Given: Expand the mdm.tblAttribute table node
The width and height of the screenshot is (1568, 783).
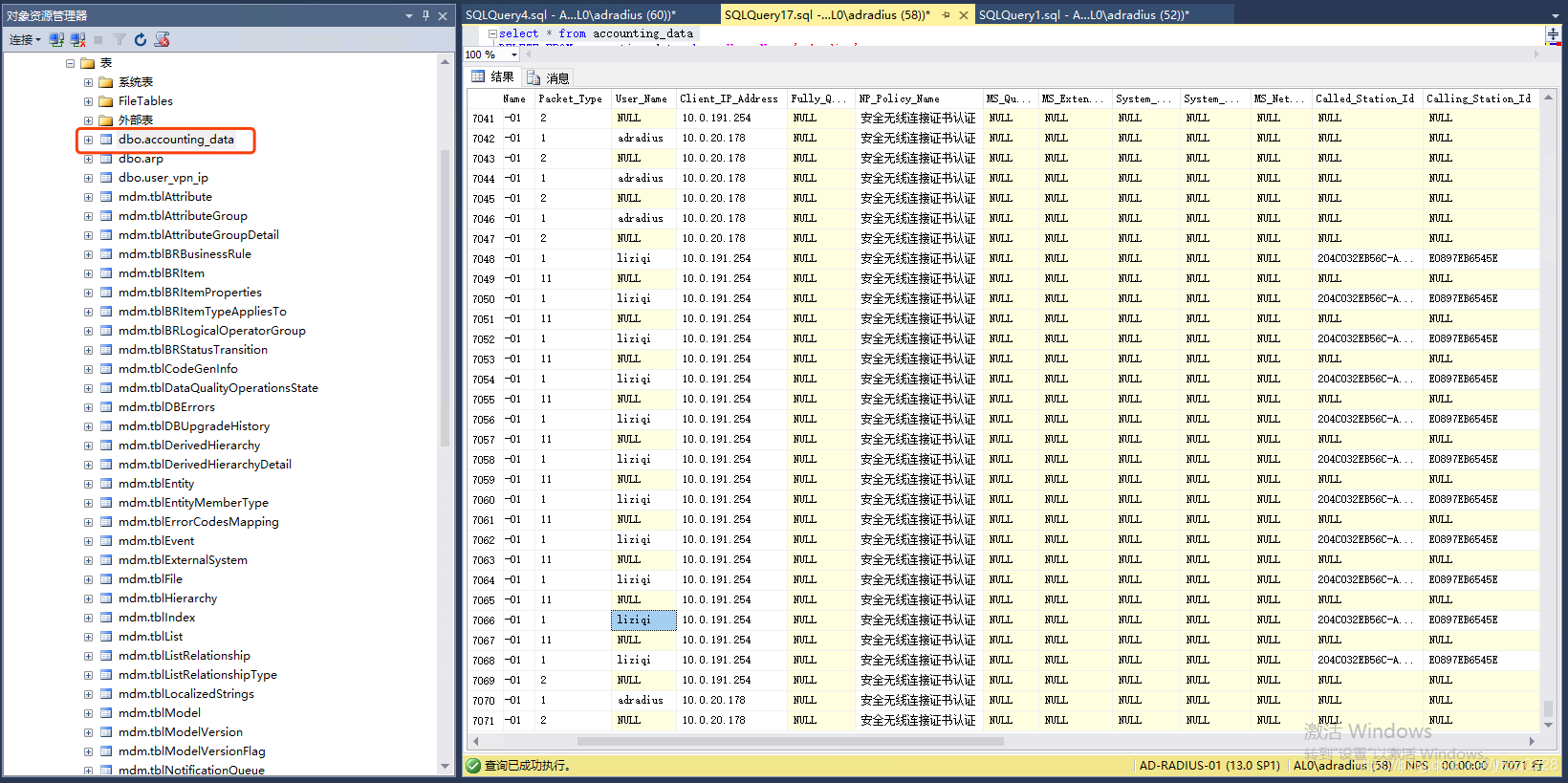Looking at the screenshot, I should tap(88, 197).
